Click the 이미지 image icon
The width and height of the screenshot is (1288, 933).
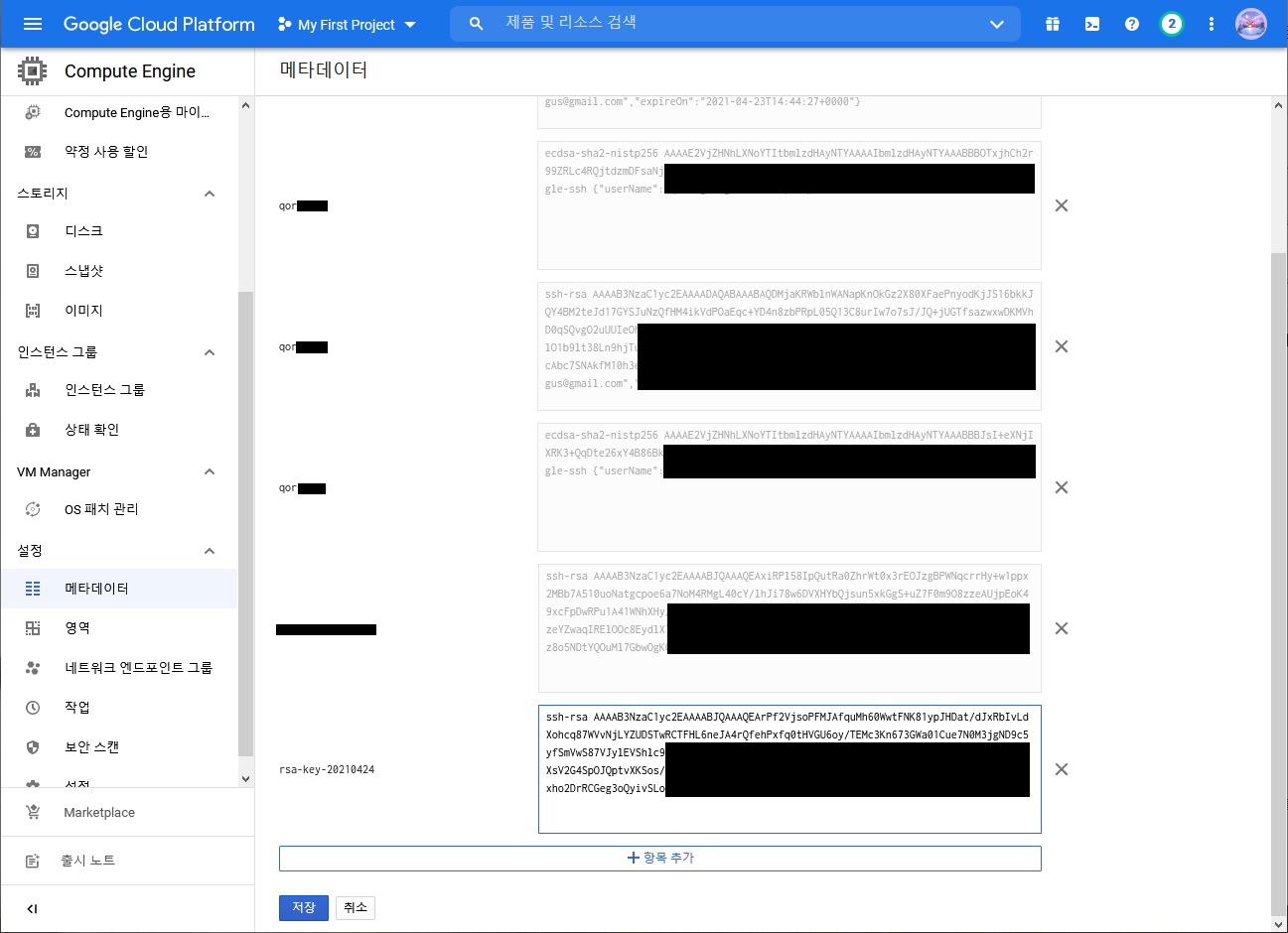point(33,311)
